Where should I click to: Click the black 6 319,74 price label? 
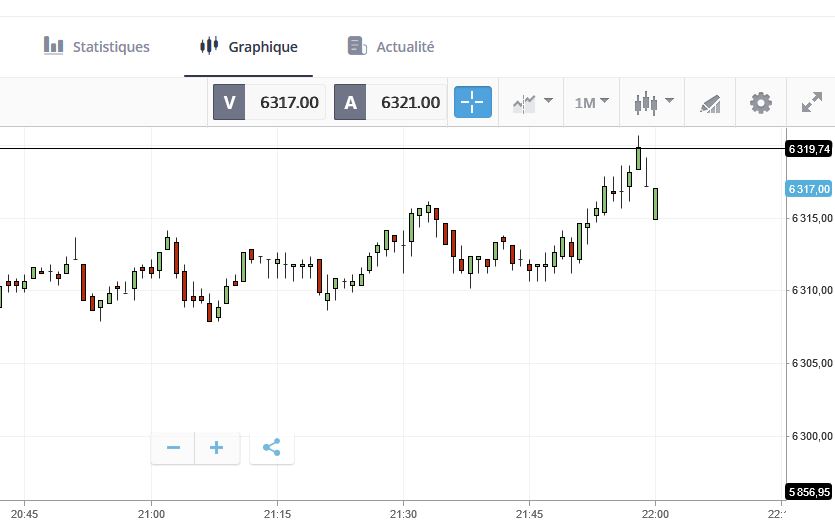809,149
